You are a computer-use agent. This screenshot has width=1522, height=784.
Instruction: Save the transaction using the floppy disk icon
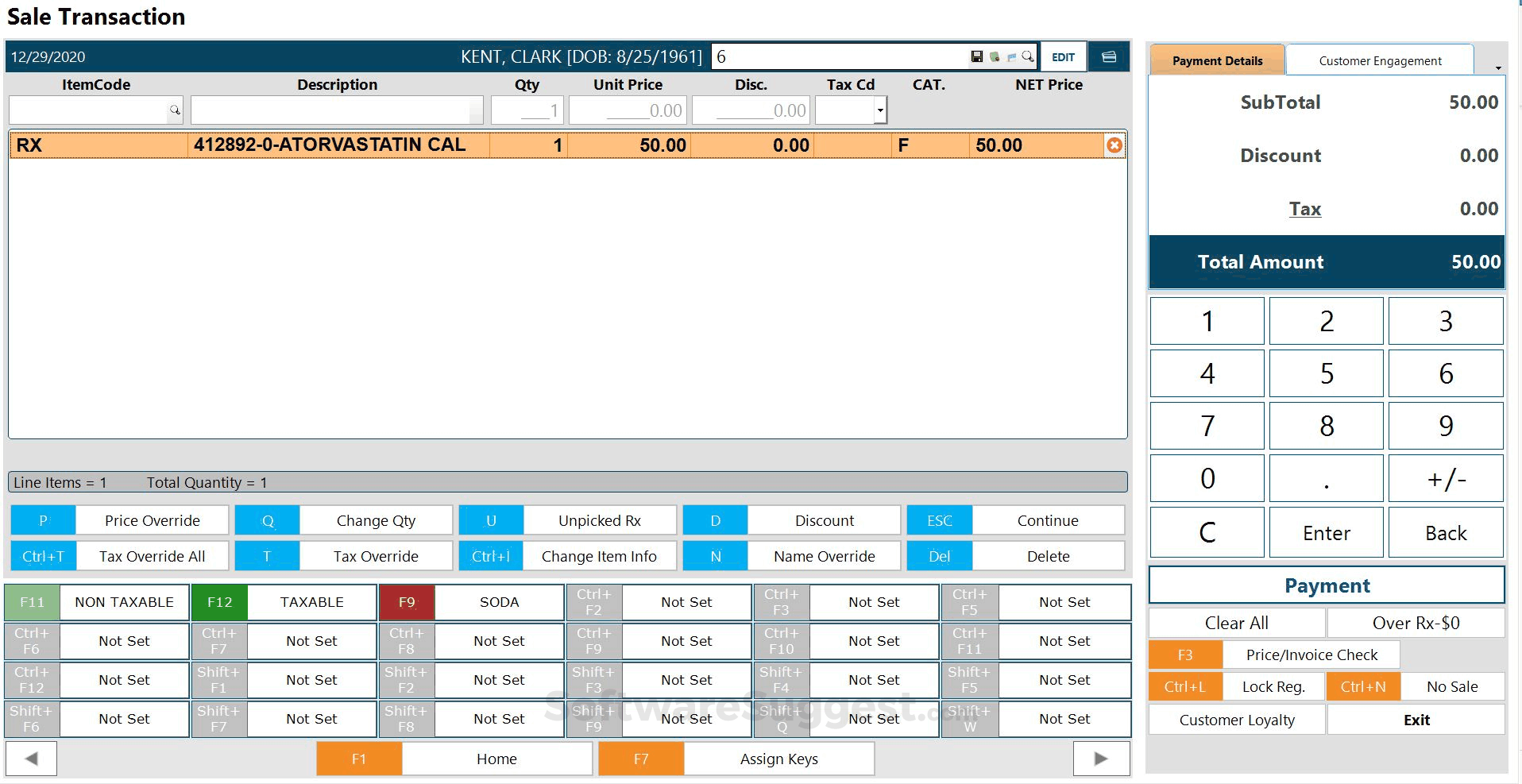coord(977,56)
